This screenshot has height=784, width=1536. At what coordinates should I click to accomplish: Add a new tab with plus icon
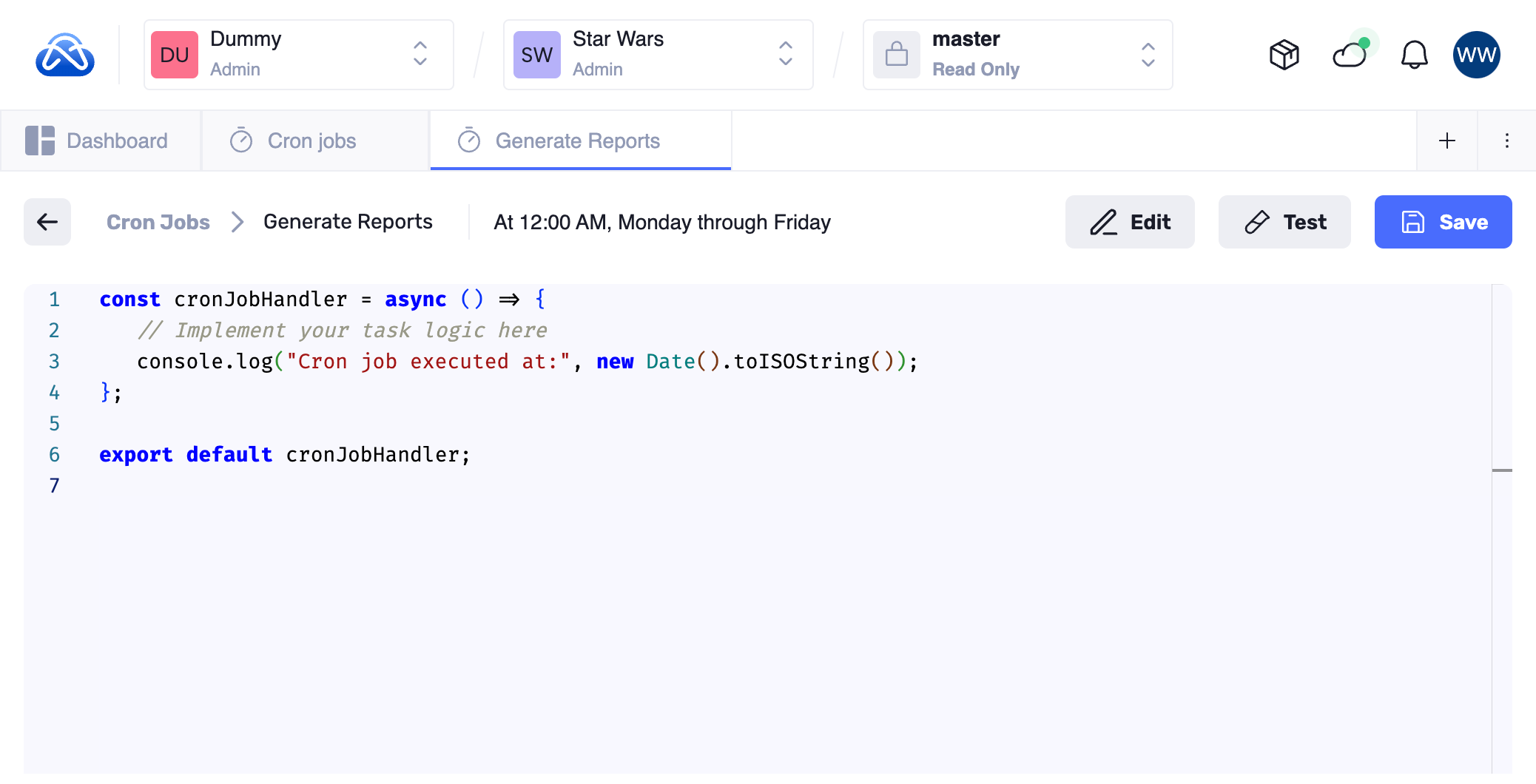1447,141
